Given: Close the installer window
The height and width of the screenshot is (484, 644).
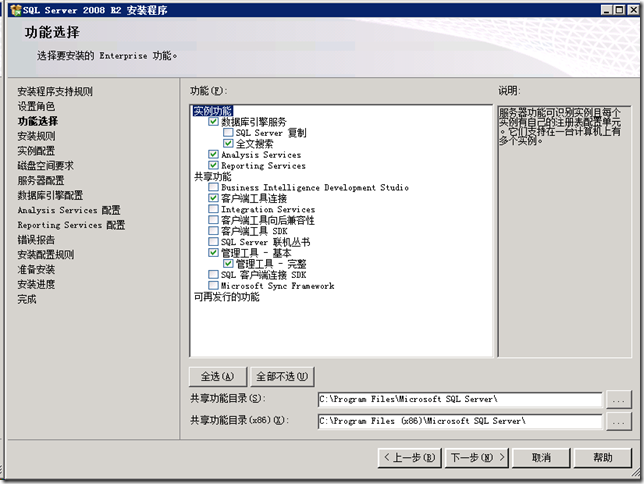Looking at the screenshot, I should pyautogui.click(x=633, y=10).
